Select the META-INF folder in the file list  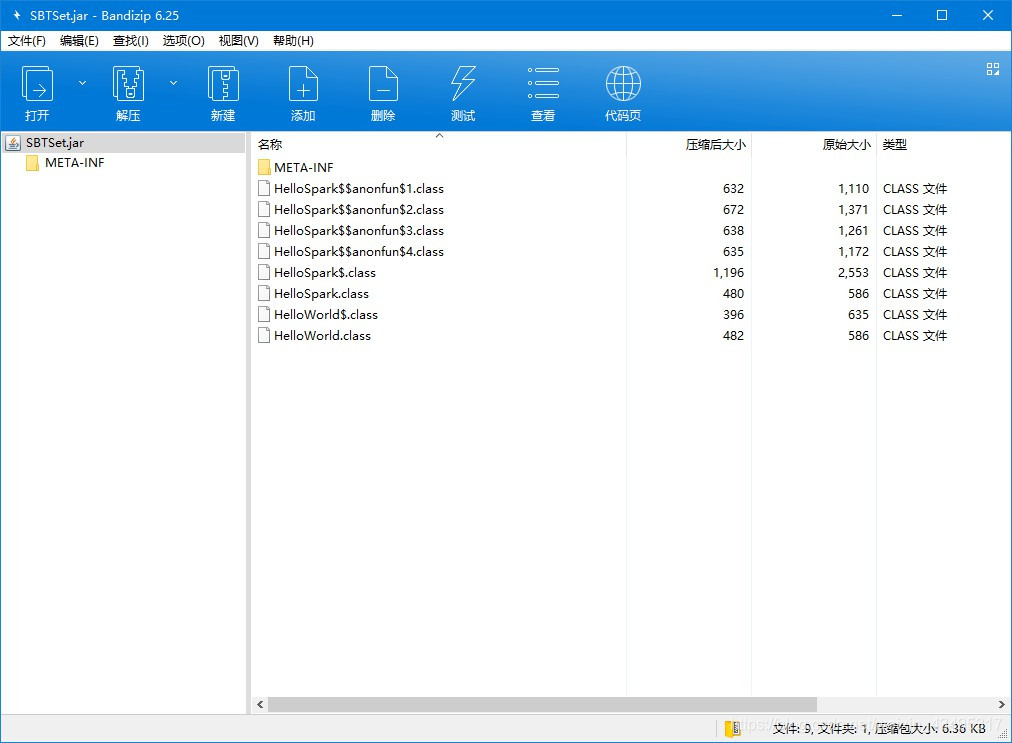[303, 168]
